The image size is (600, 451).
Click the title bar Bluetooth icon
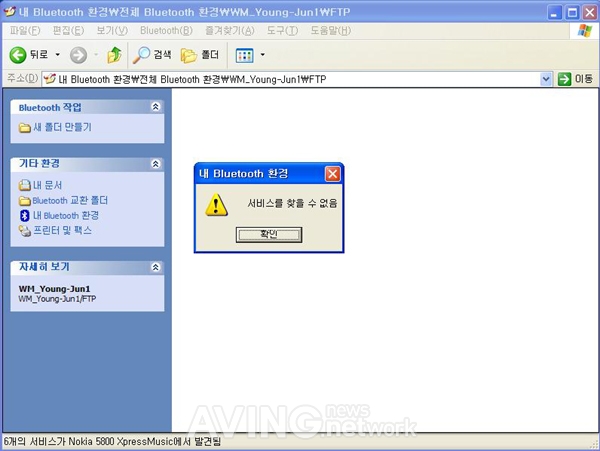(x=9, y=11)
